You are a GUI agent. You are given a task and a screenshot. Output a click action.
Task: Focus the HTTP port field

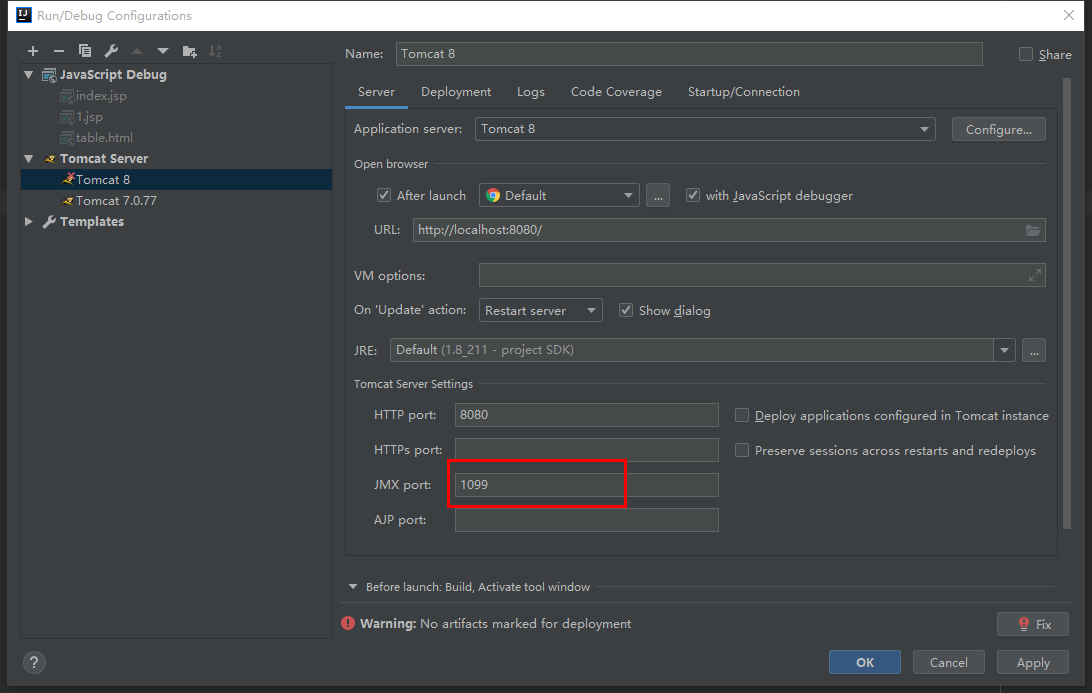[586, 415]
